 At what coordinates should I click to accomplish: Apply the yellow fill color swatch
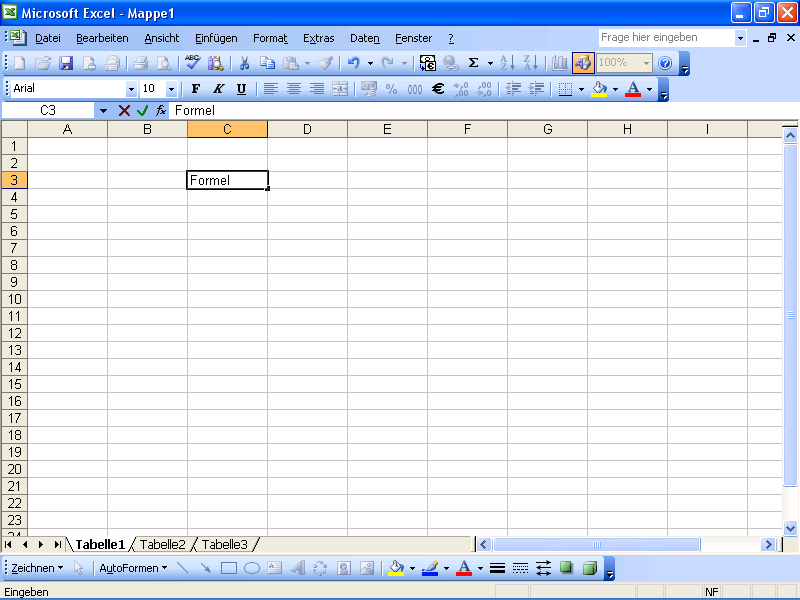[599, 89]
